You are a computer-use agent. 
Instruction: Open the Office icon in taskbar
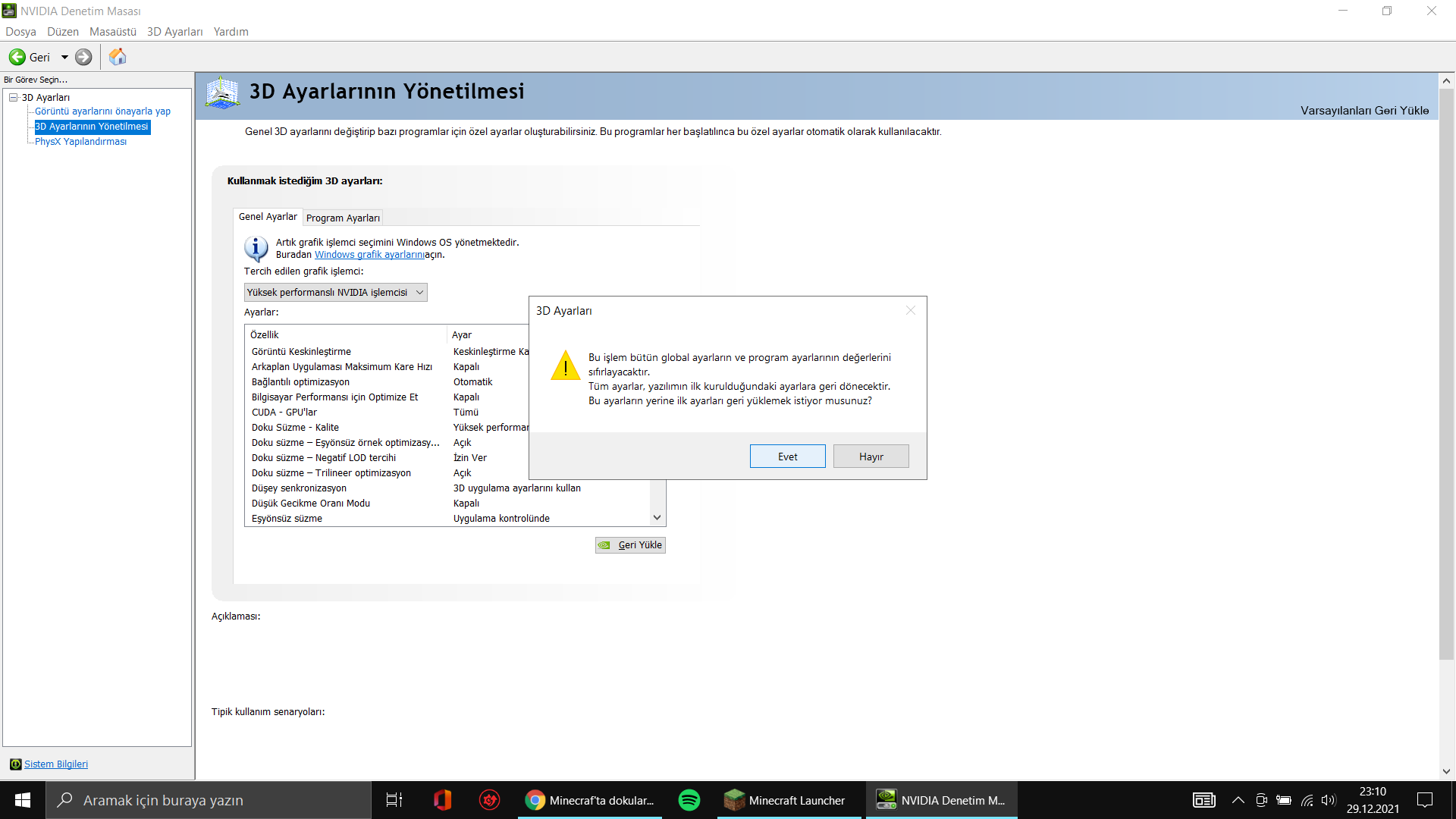click(442, 800)
